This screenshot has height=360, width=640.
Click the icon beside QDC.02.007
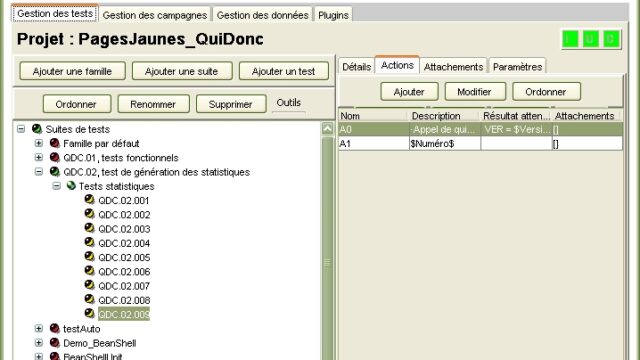point(89,285)
